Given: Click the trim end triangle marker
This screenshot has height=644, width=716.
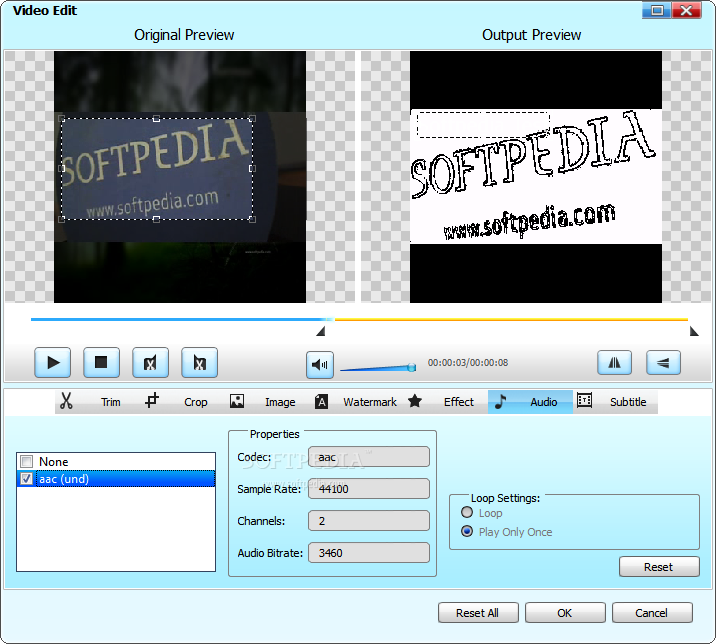Looking at the screenshot, I should point(694,331).
